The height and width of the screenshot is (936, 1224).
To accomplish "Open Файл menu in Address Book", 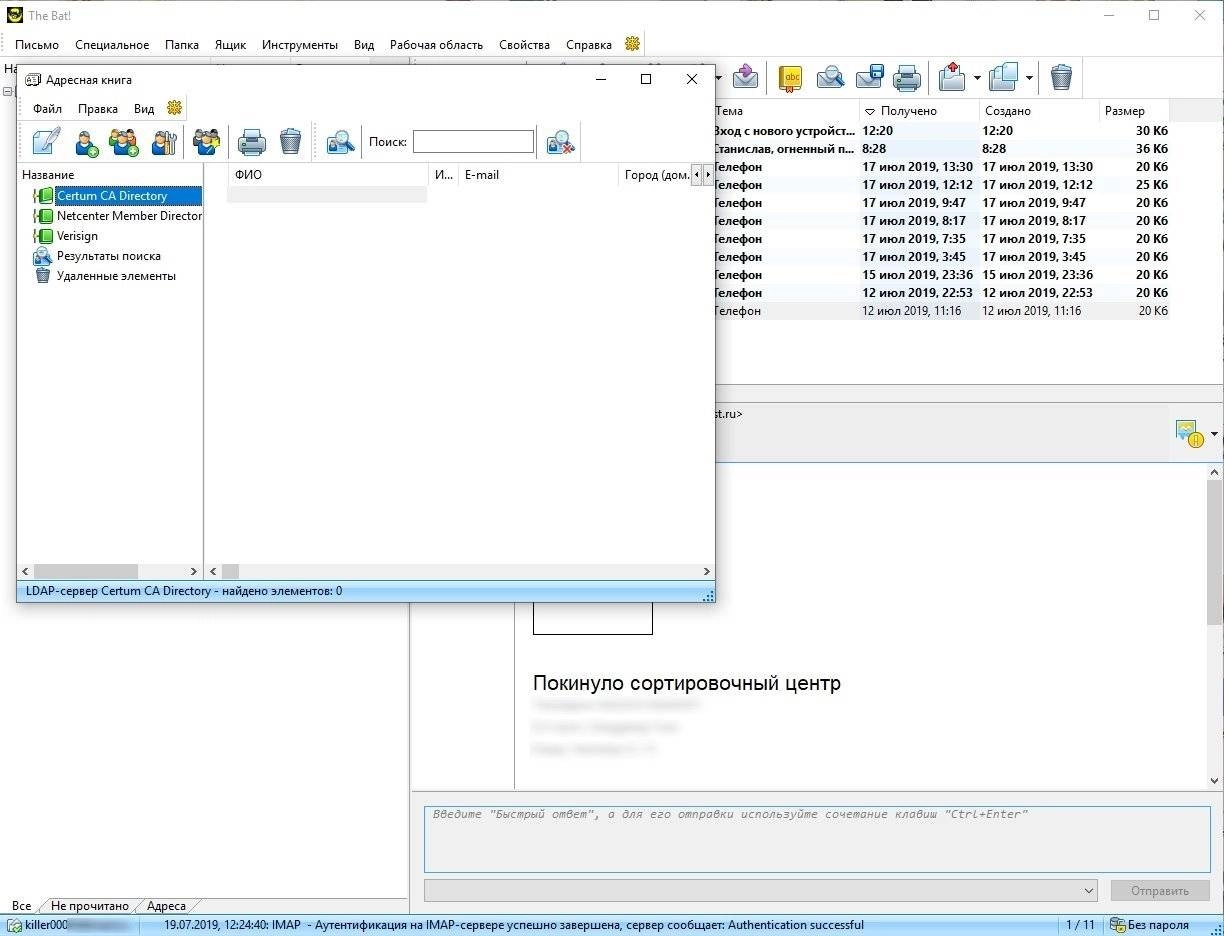I will click(x=47, y=108).
